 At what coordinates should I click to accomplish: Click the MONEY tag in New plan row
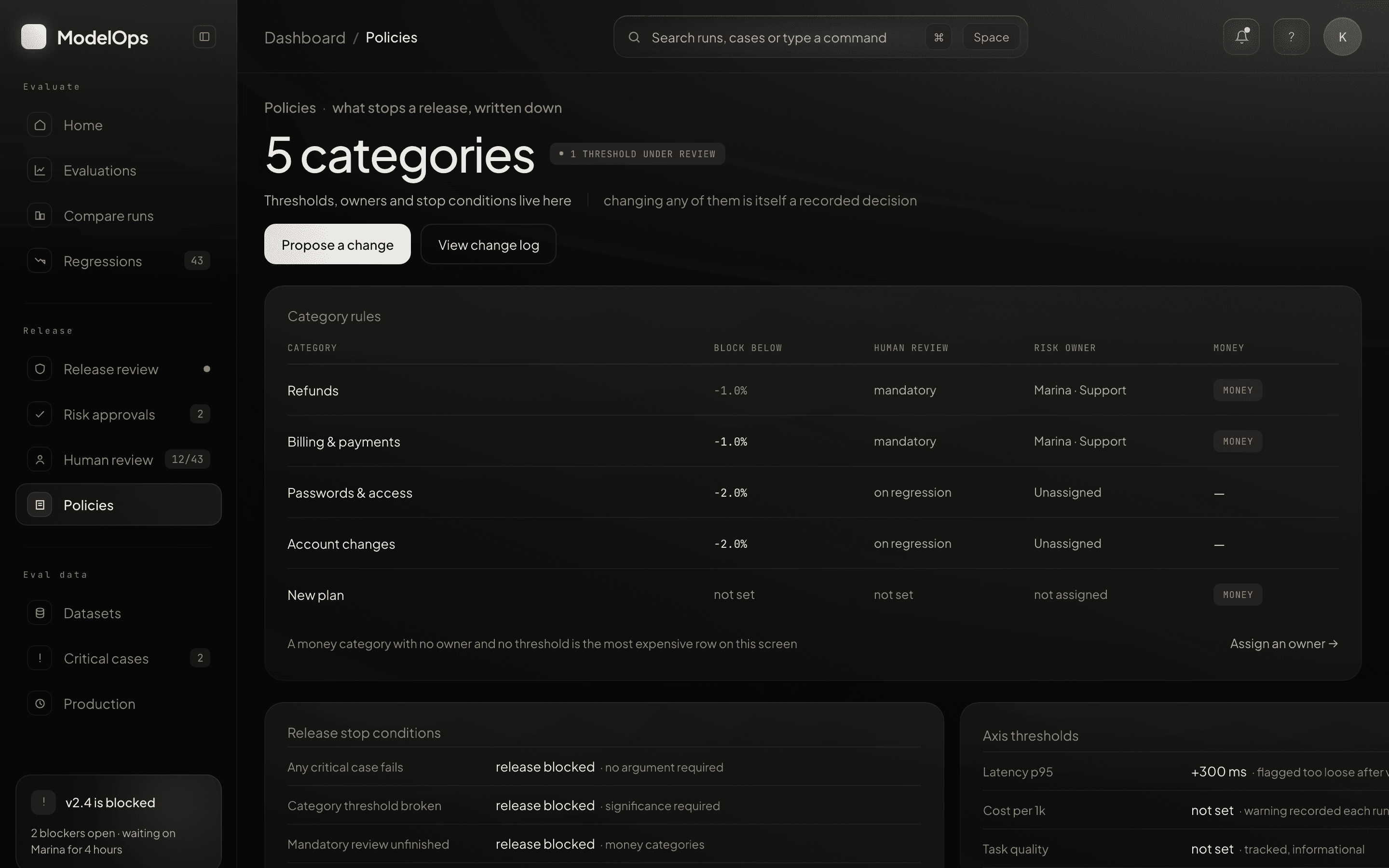pyautogui.click(x=1238, y=595)
